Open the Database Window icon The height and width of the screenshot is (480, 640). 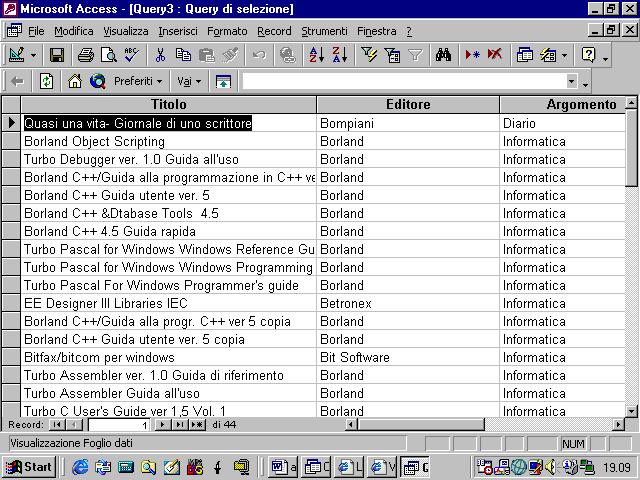pyautogui.click(x=524, y=55)
